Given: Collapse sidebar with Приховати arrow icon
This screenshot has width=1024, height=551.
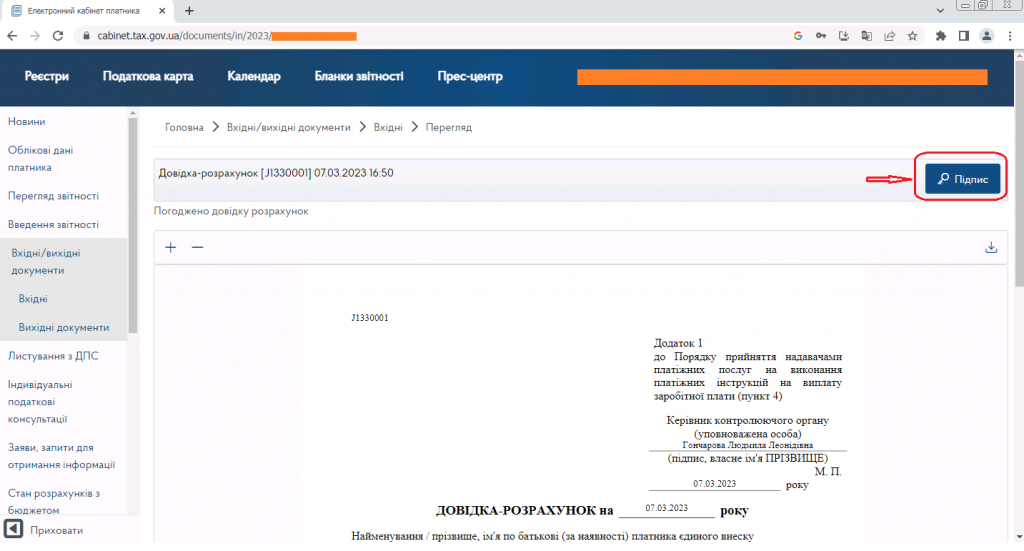Looking at the screenshot, I should pos(13,529).
